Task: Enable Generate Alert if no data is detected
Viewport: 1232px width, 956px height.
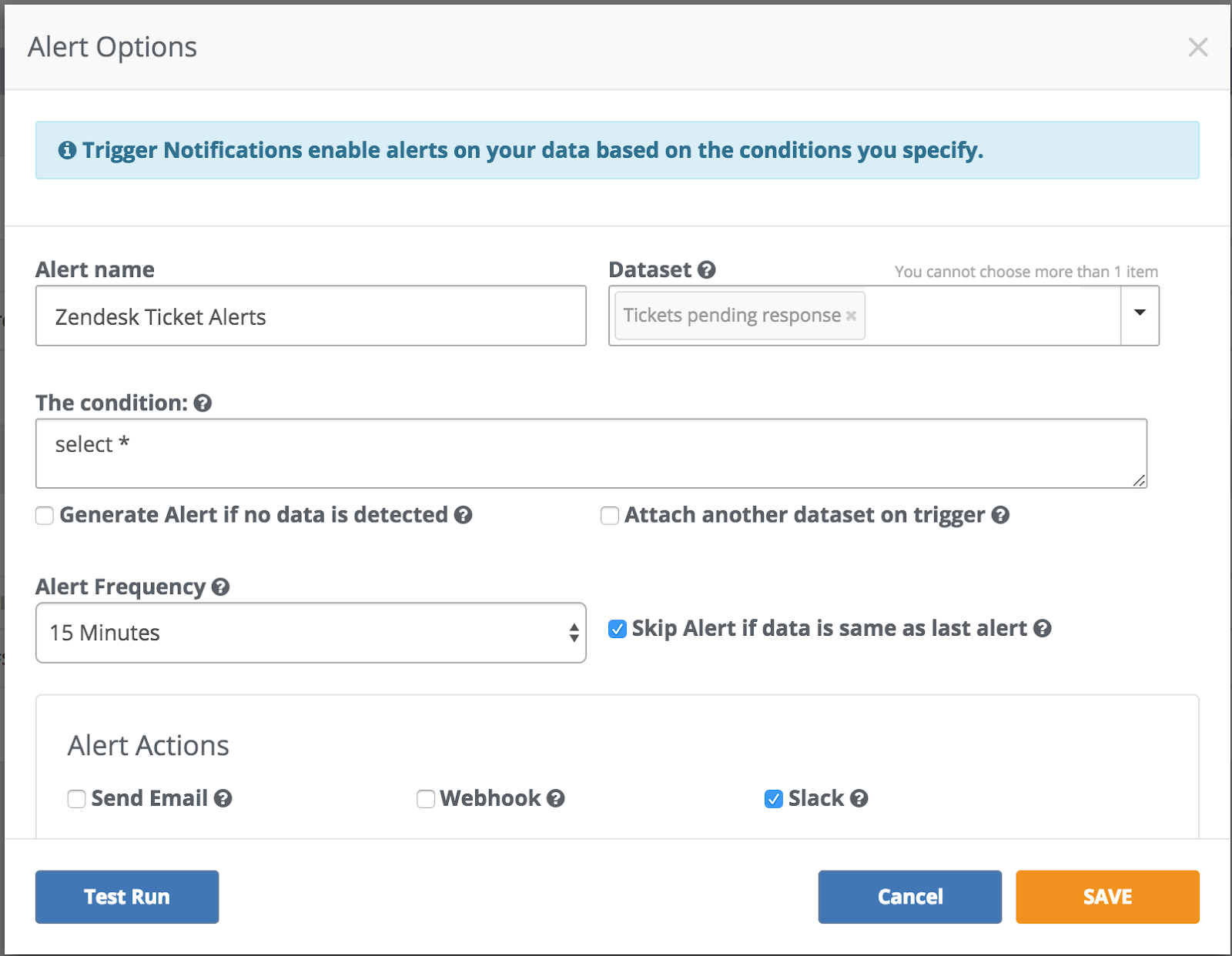Action: point(44,516)
